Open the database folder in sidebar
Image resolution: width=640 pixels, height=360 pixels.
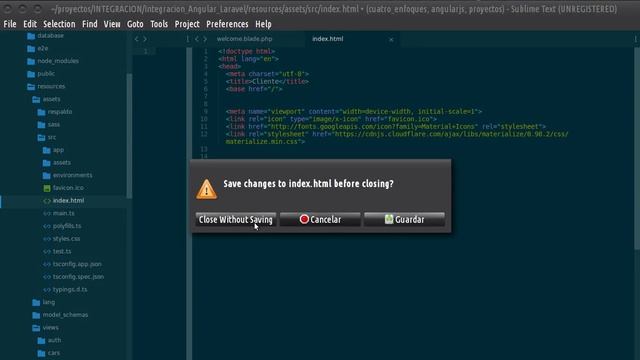click(51, 36)
